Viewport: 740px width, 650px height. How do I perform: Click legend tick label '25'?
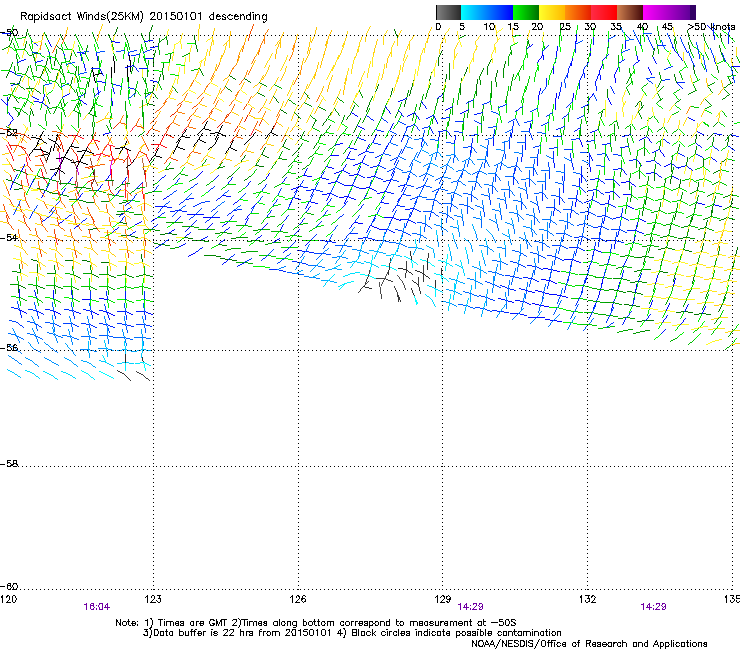pyautogui.click(x=565, y=27)
